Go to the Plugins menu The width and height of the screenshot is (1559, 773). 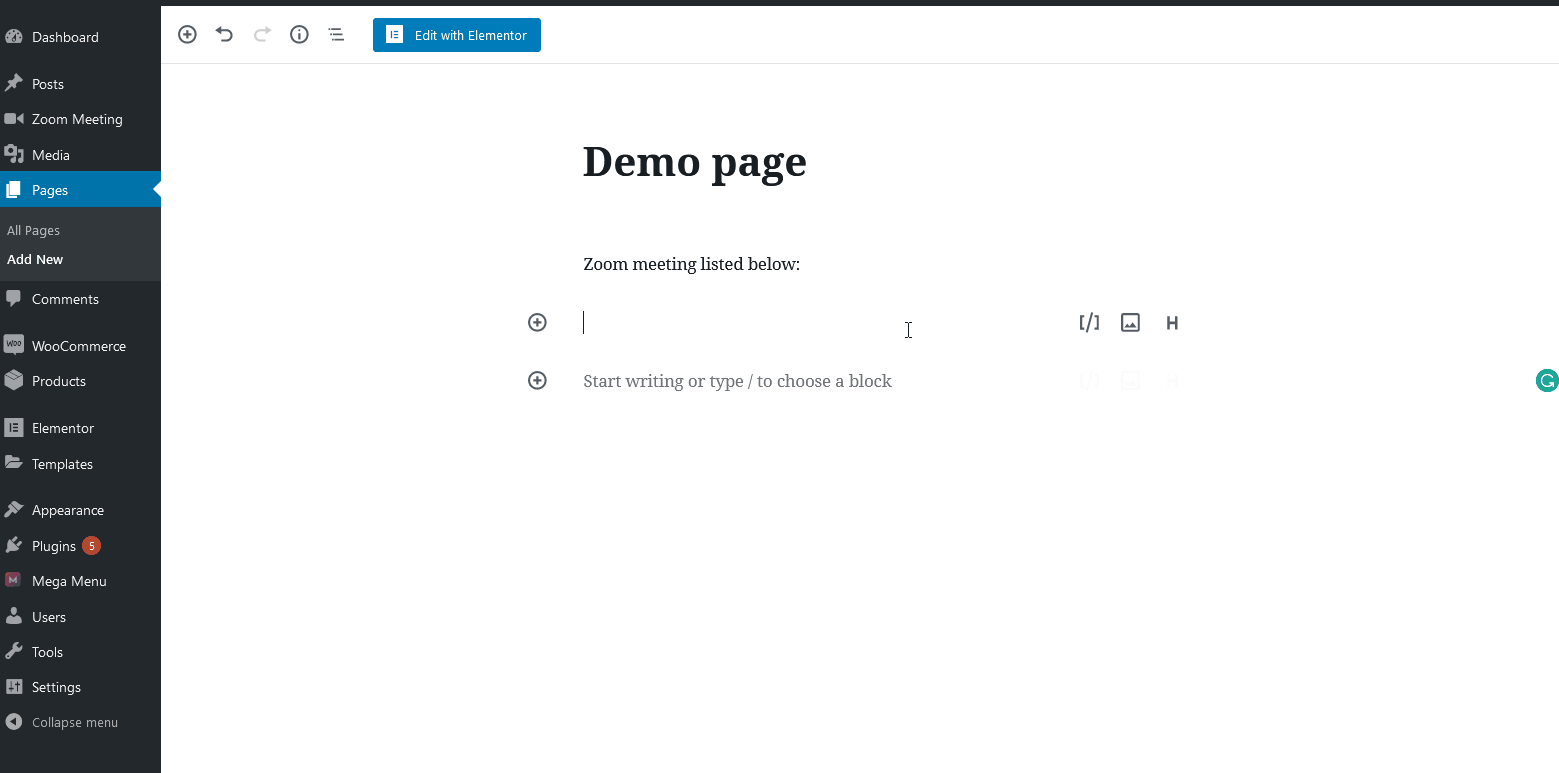tap(54, 545)
